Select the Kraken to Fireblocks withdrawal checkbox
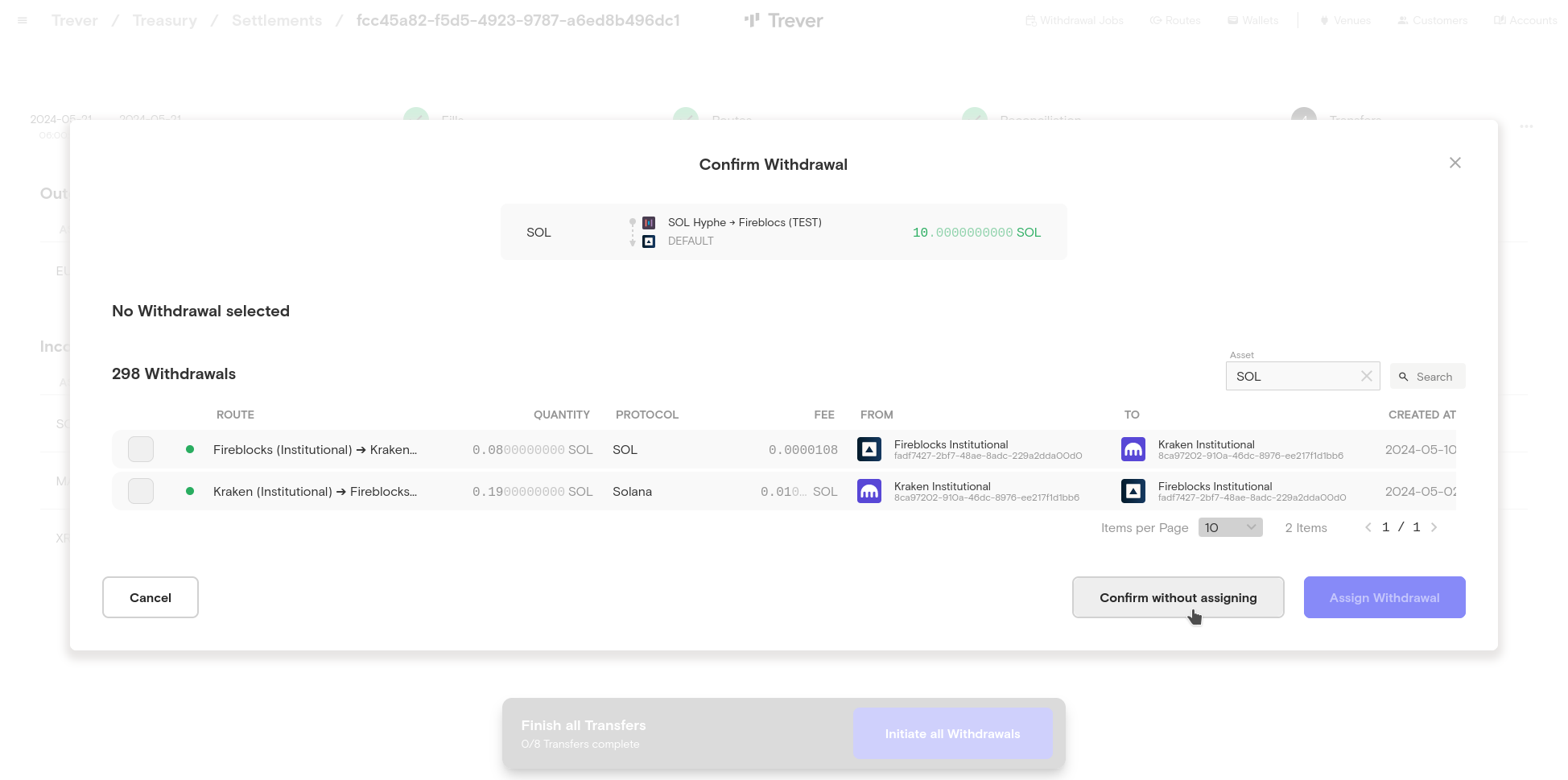This screenshot has height=780, width=1568. (x=141, y=491)
